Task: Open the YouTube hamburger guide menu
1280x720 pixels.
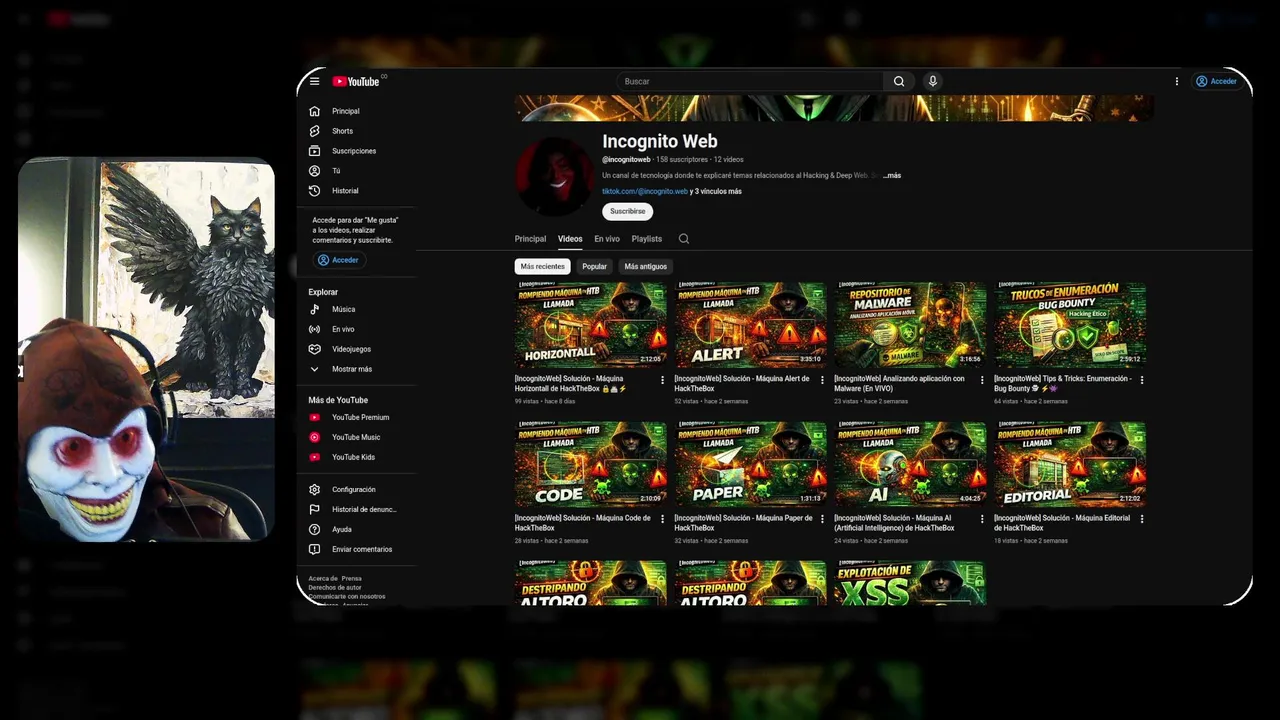Action: click(x=314, y=81)
